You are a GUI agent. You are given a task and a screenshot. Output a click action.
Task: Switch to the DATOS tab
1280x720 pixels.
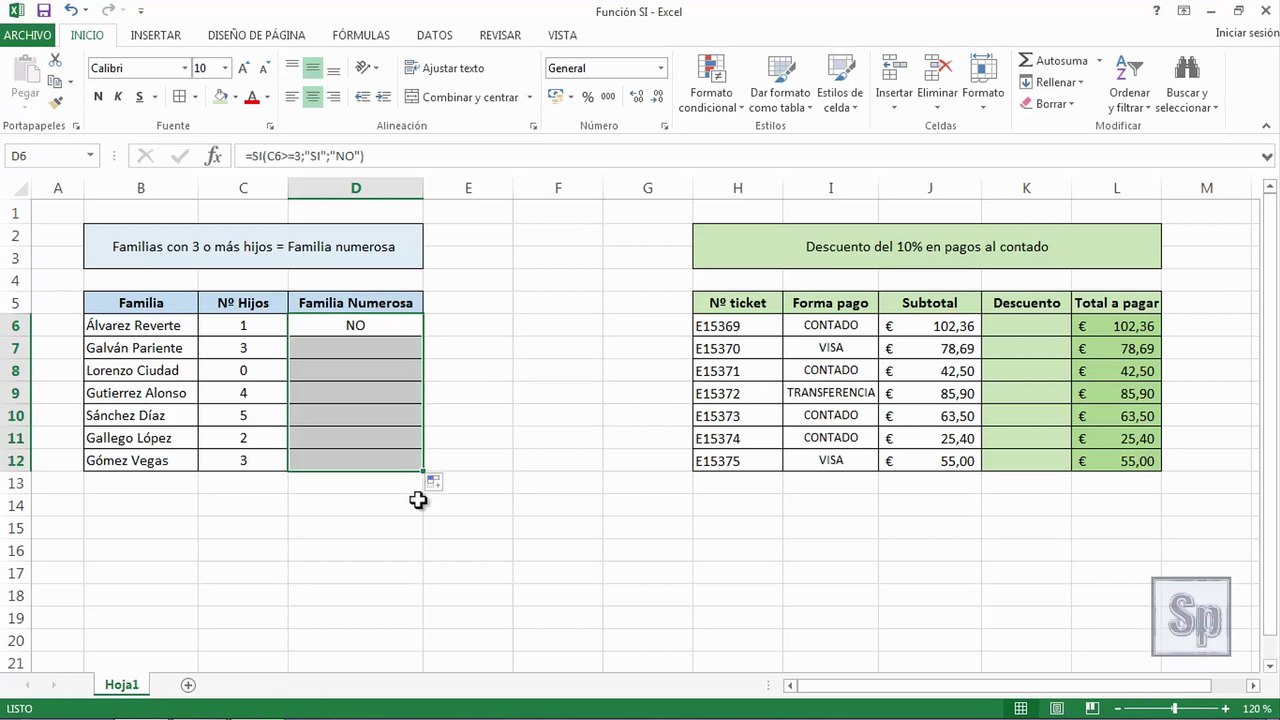(x=435, y=35)
